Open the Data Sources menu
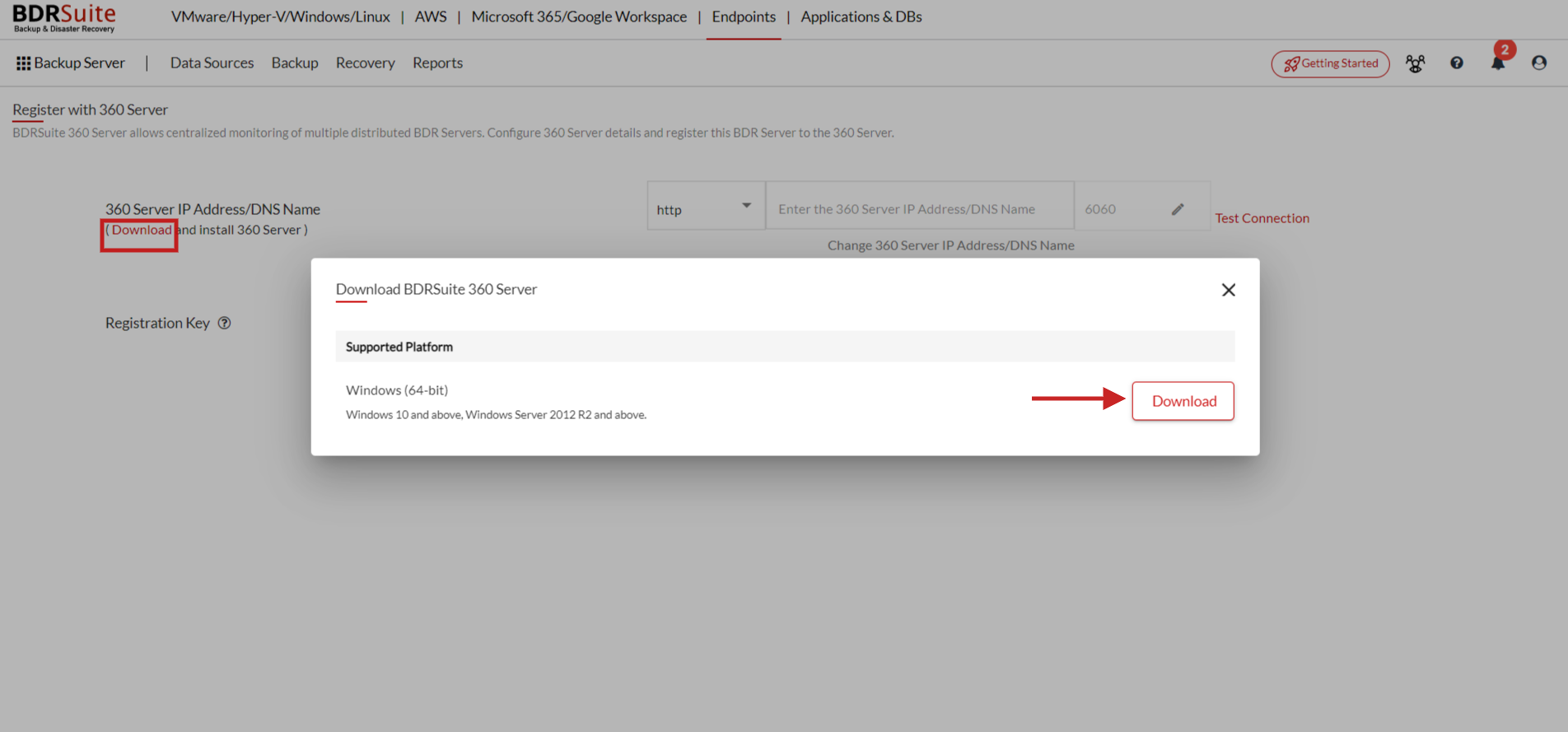Screen dimensions: 1568x732 (x=212, y=63)
